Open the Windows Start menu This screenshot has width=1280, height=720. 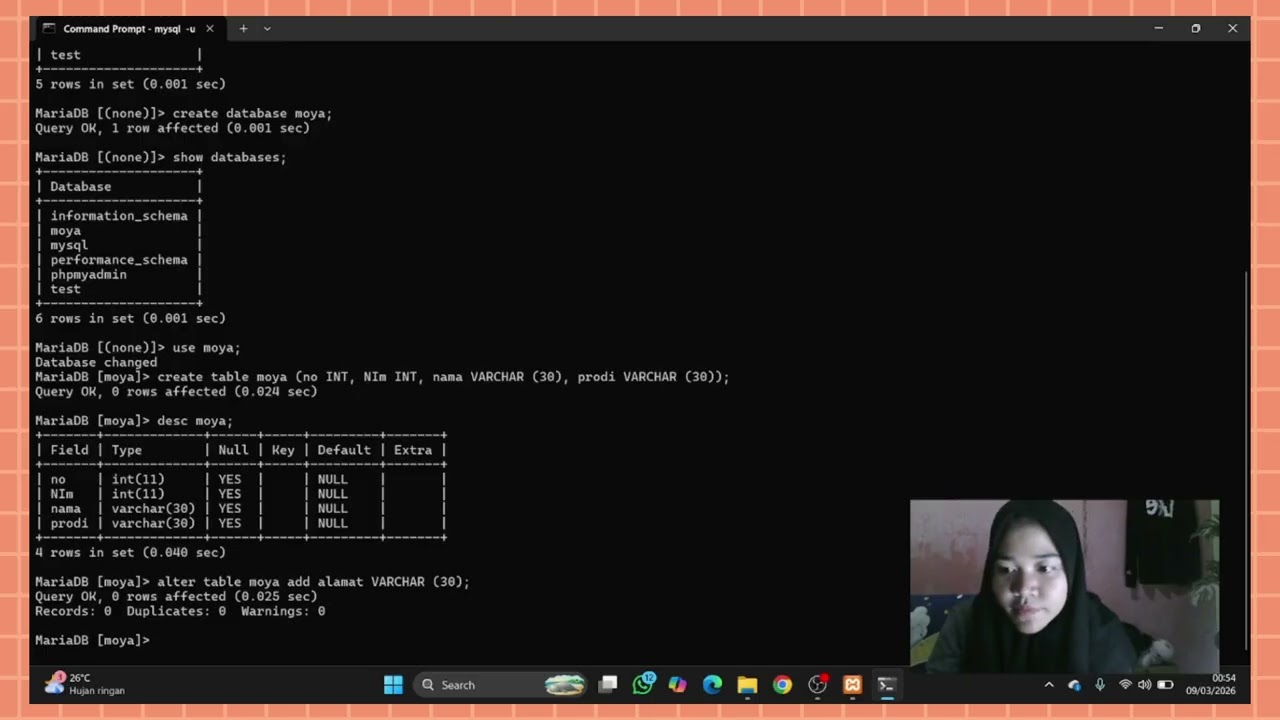pos(393,685)
